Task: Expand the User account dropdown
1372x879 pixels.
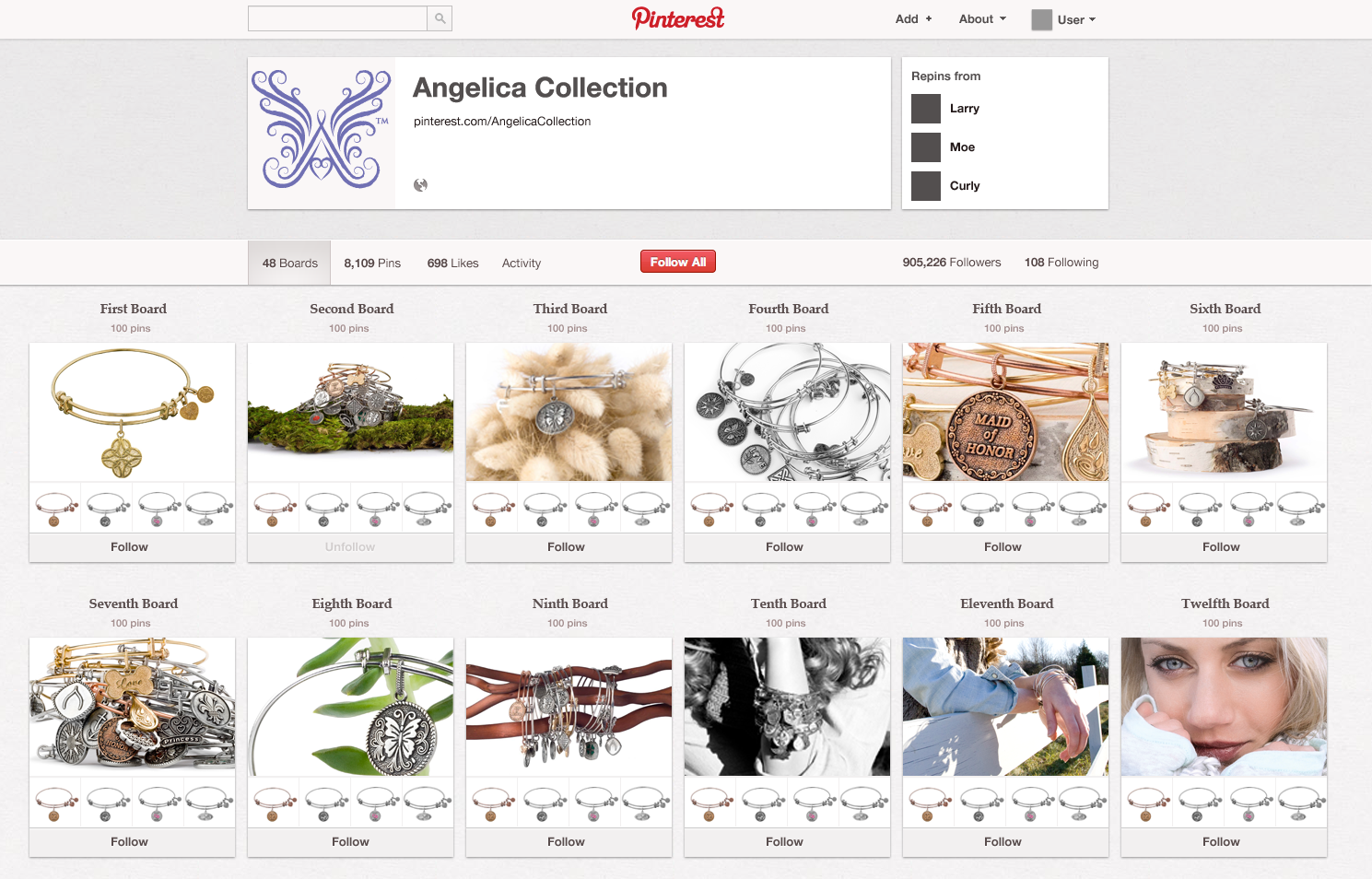Action: coord(1076,19)
